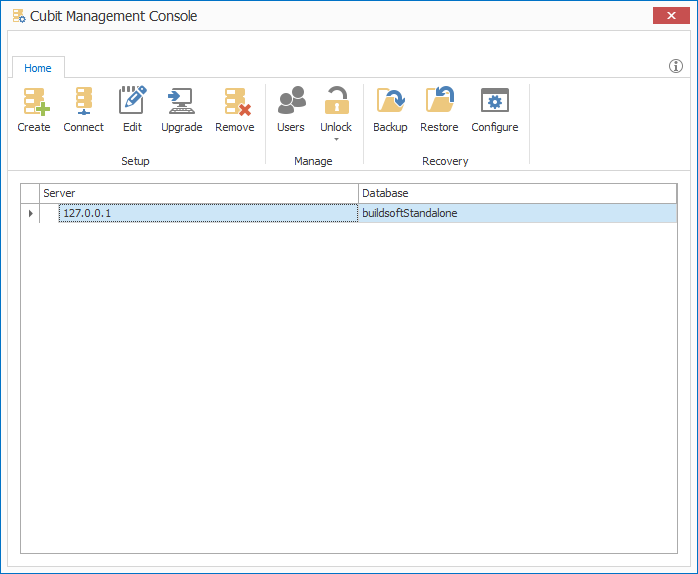Viewport: 698px width, 574px height.
Task: Switch to the Home ribbon tab
Action: click(x=38, y=68)
